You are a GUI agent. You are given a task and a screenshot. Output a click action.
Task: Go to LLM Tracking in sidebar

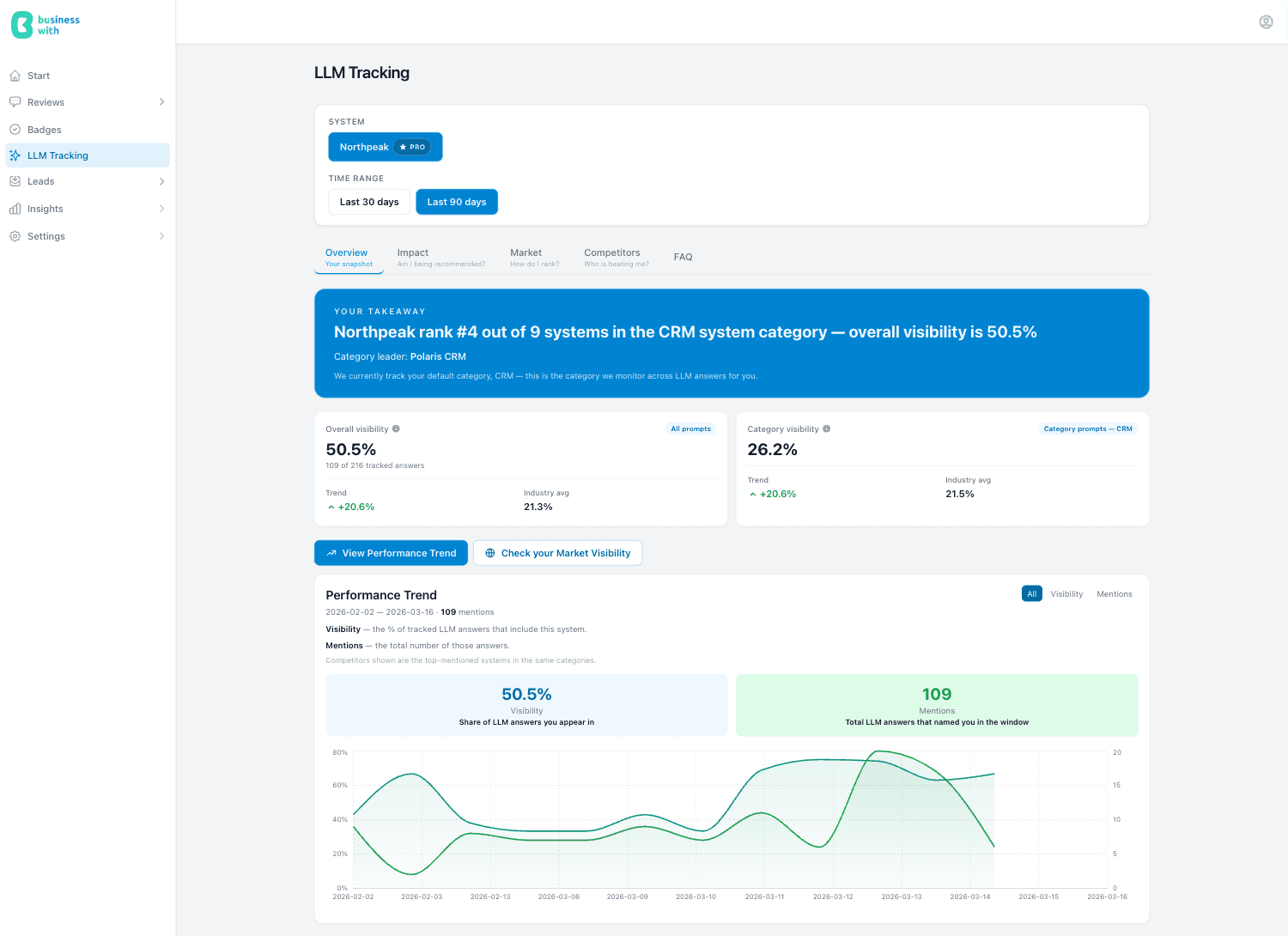(88, 155)
